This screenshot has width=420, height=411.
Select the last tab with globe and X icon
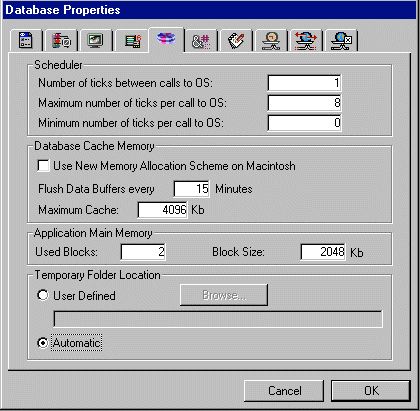pyautogui.click(x=341, y=41)
